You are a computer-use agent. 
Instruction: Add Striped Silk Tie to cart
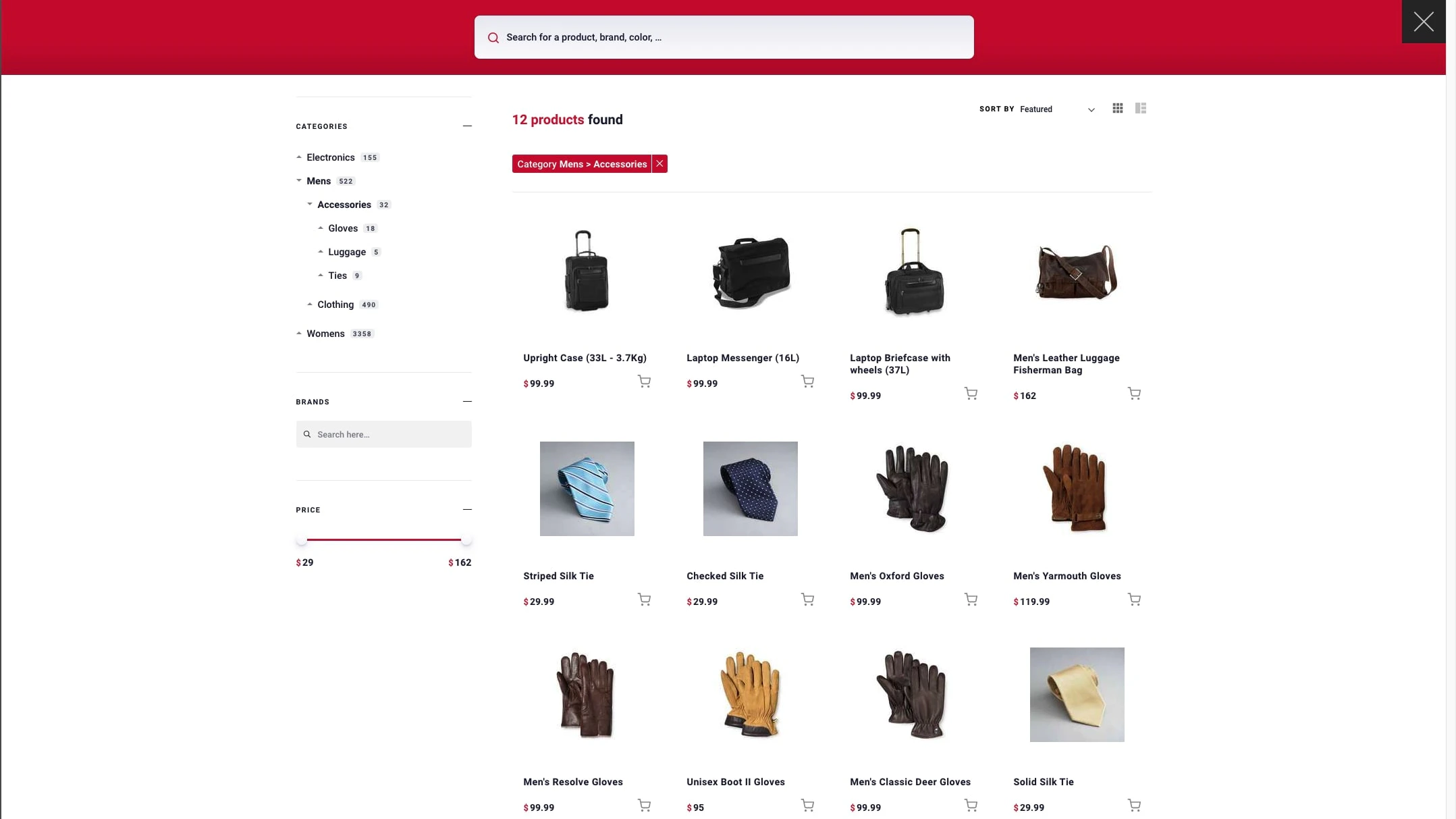click(x=644, y=600)
